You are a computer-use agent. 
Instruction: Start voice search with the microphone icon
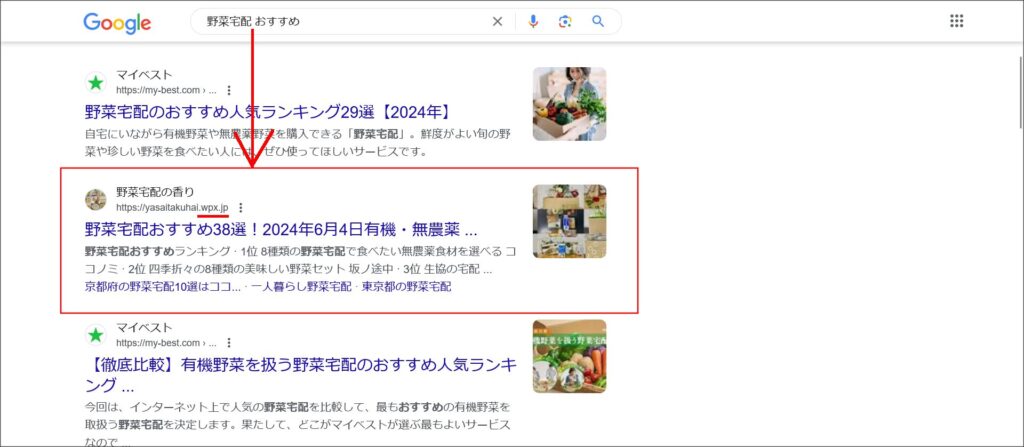click(533, 22)
